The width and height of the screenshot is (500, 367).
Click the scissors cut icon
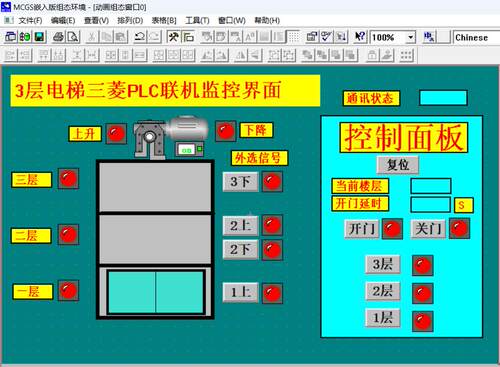[x=92, y=37]
